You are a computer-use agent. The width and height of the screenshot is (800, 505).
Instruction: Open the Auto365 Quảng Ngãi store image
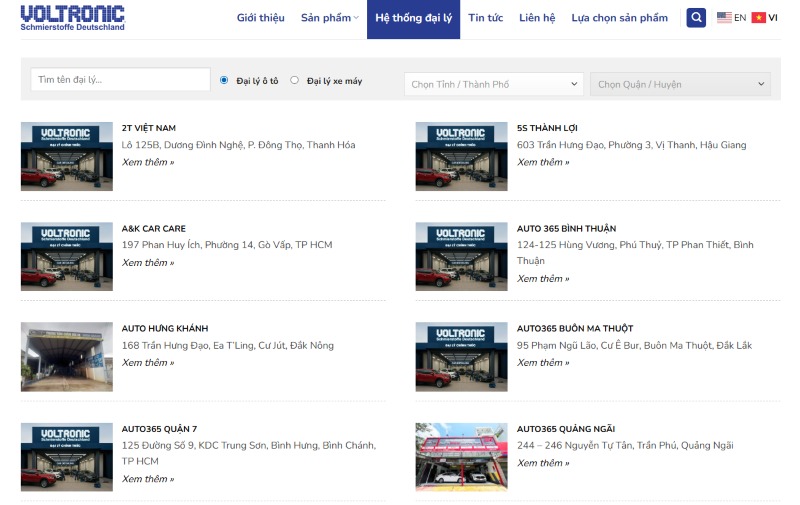461,457
